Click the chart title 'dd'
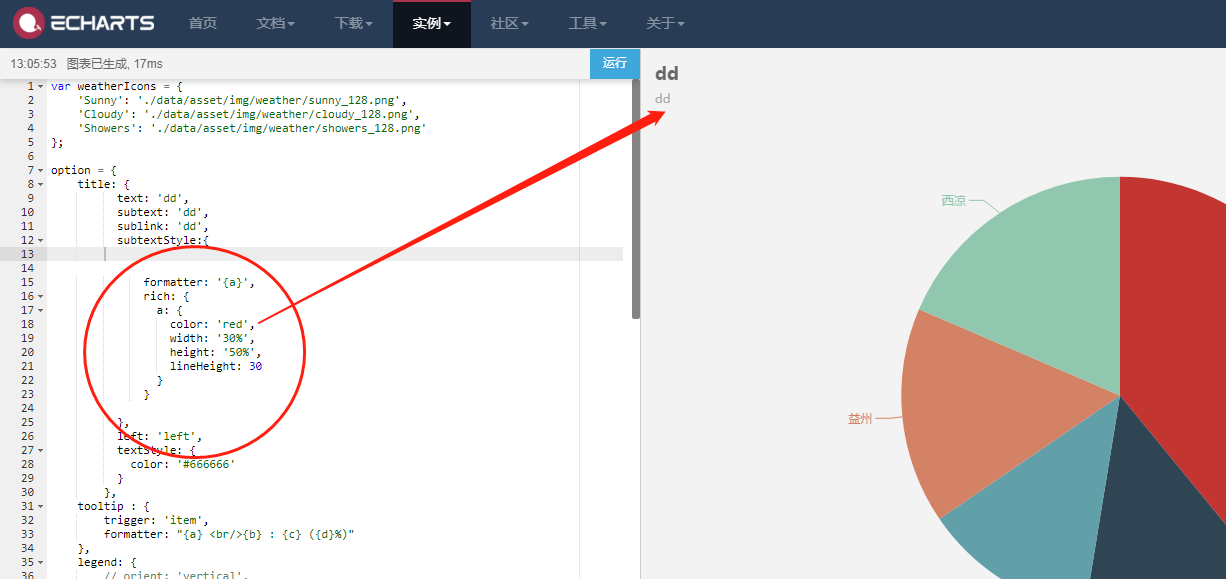Image resolution: width=1226 pixels, height=579 pixels. tap(666, 74)
